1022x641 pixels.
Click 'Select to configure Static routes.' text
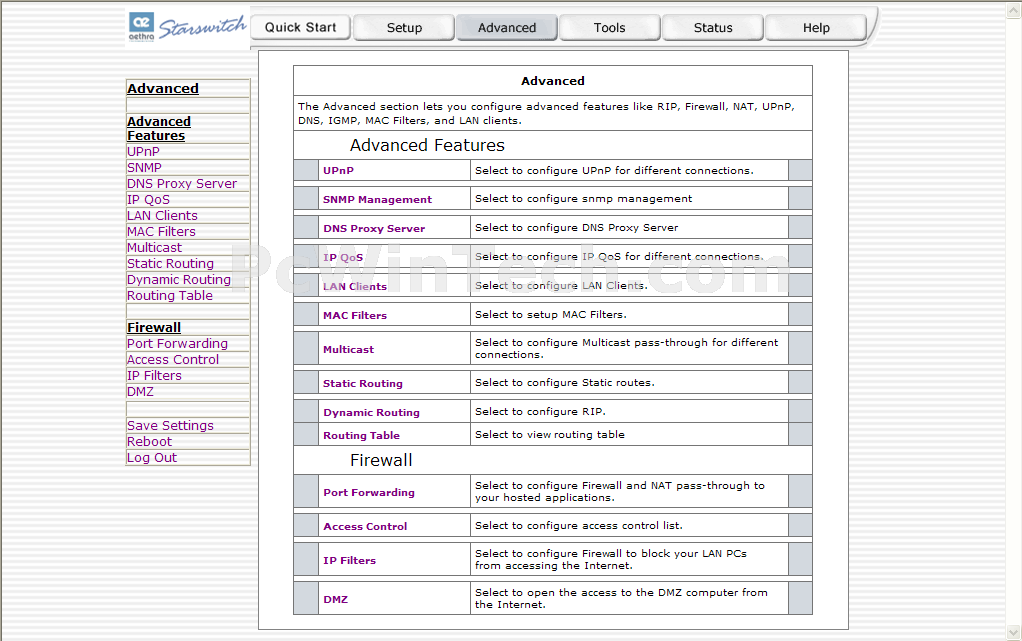(x=564, y=383)
